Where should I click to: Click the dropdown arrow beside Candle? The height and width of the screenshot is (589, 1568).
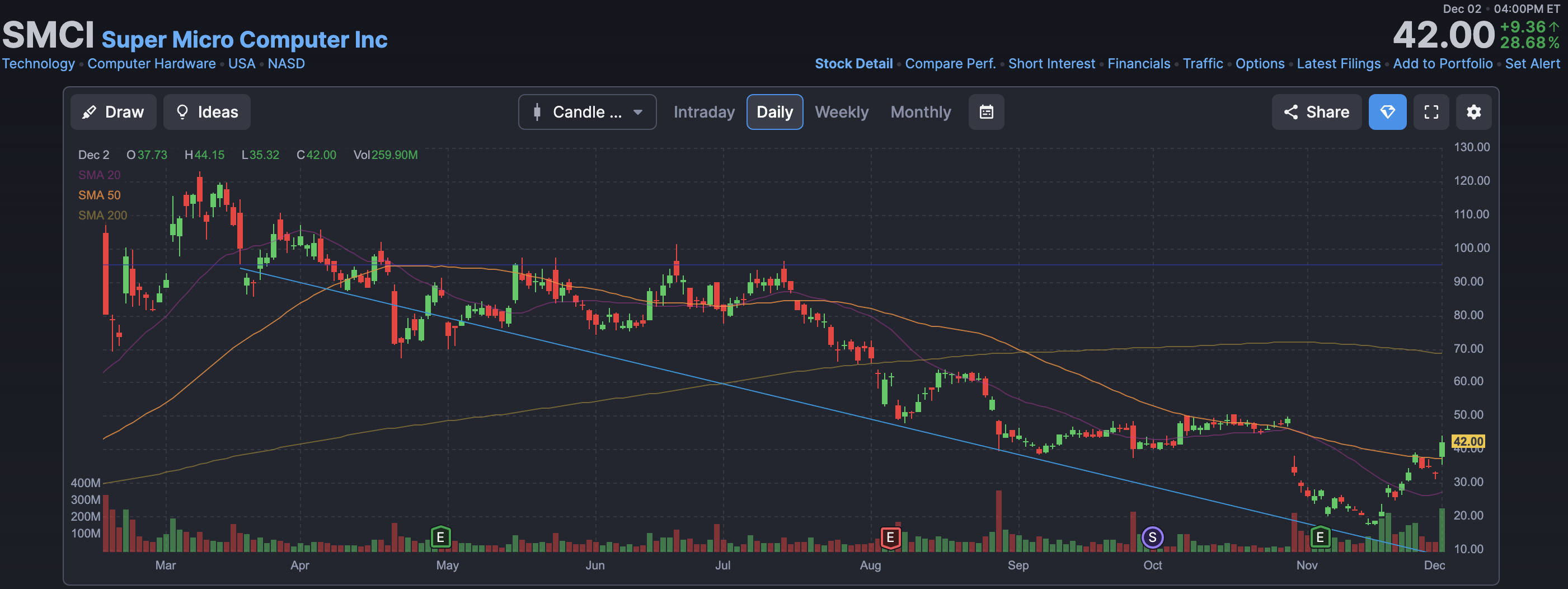[x=637, y=112]
